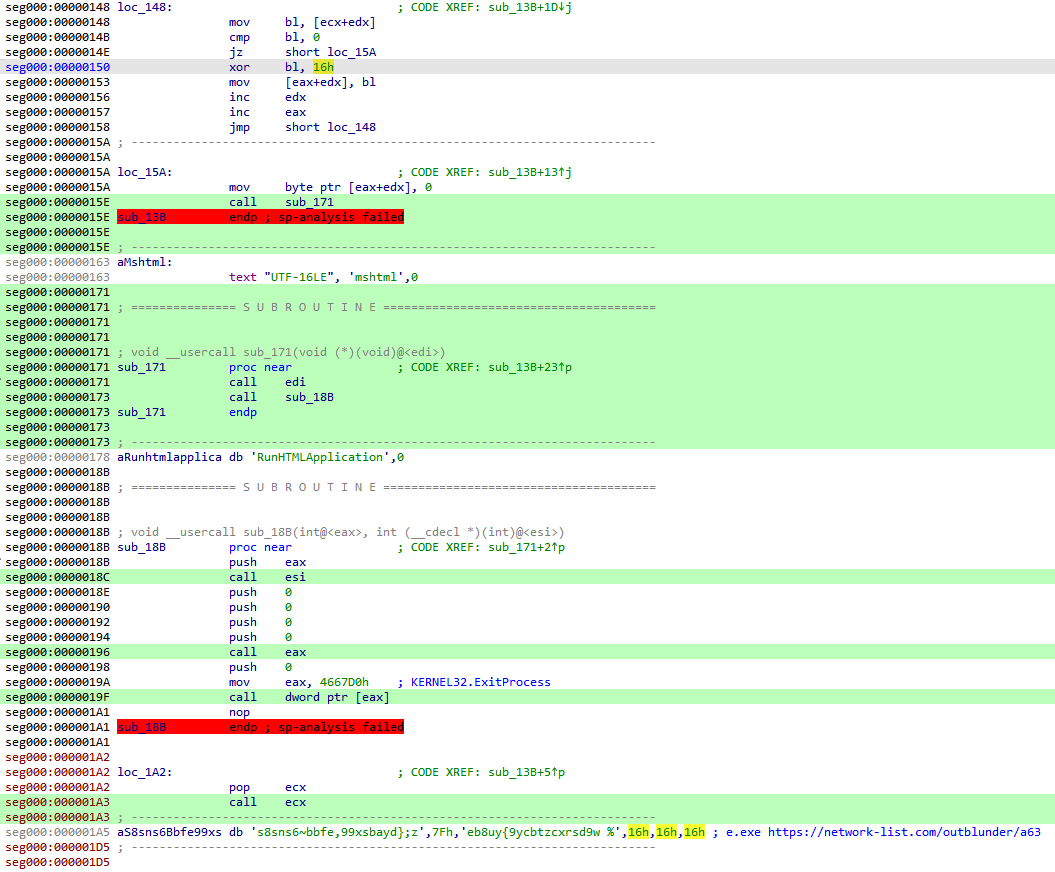Click the 4667D0h immediate value
This screenshot has width=1055, height=872.
344,682
